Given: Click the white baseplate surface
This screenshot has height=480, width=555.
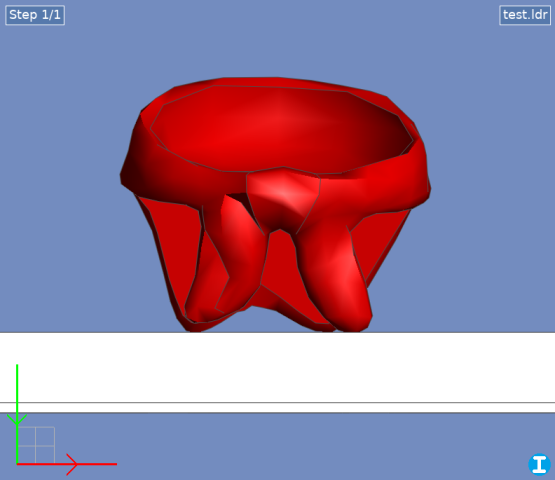Looking at the screenshot, I should tap(278, 367).
